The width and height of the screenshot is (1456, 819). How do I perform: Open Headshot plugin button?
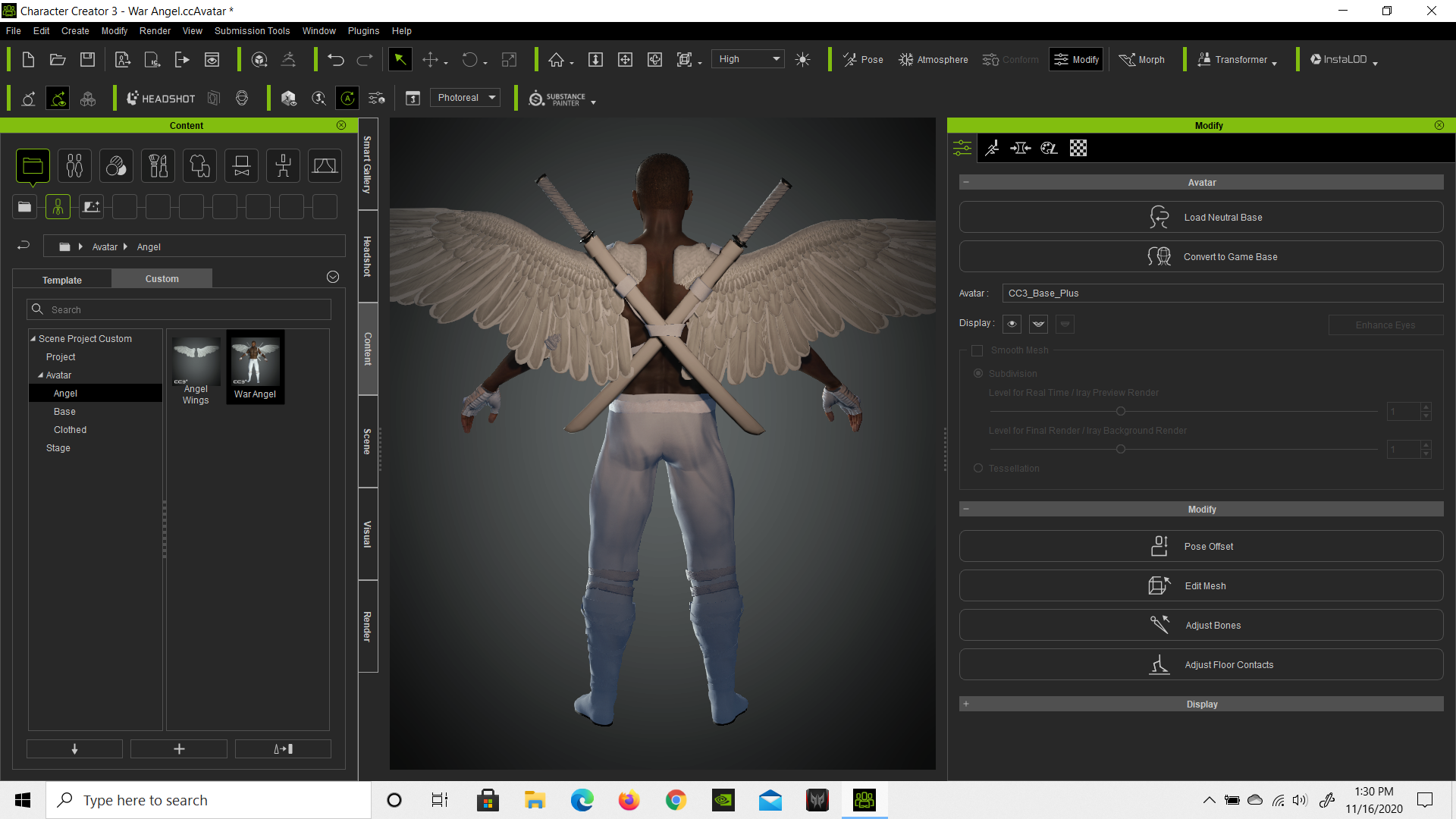click(x=161, y=99)
